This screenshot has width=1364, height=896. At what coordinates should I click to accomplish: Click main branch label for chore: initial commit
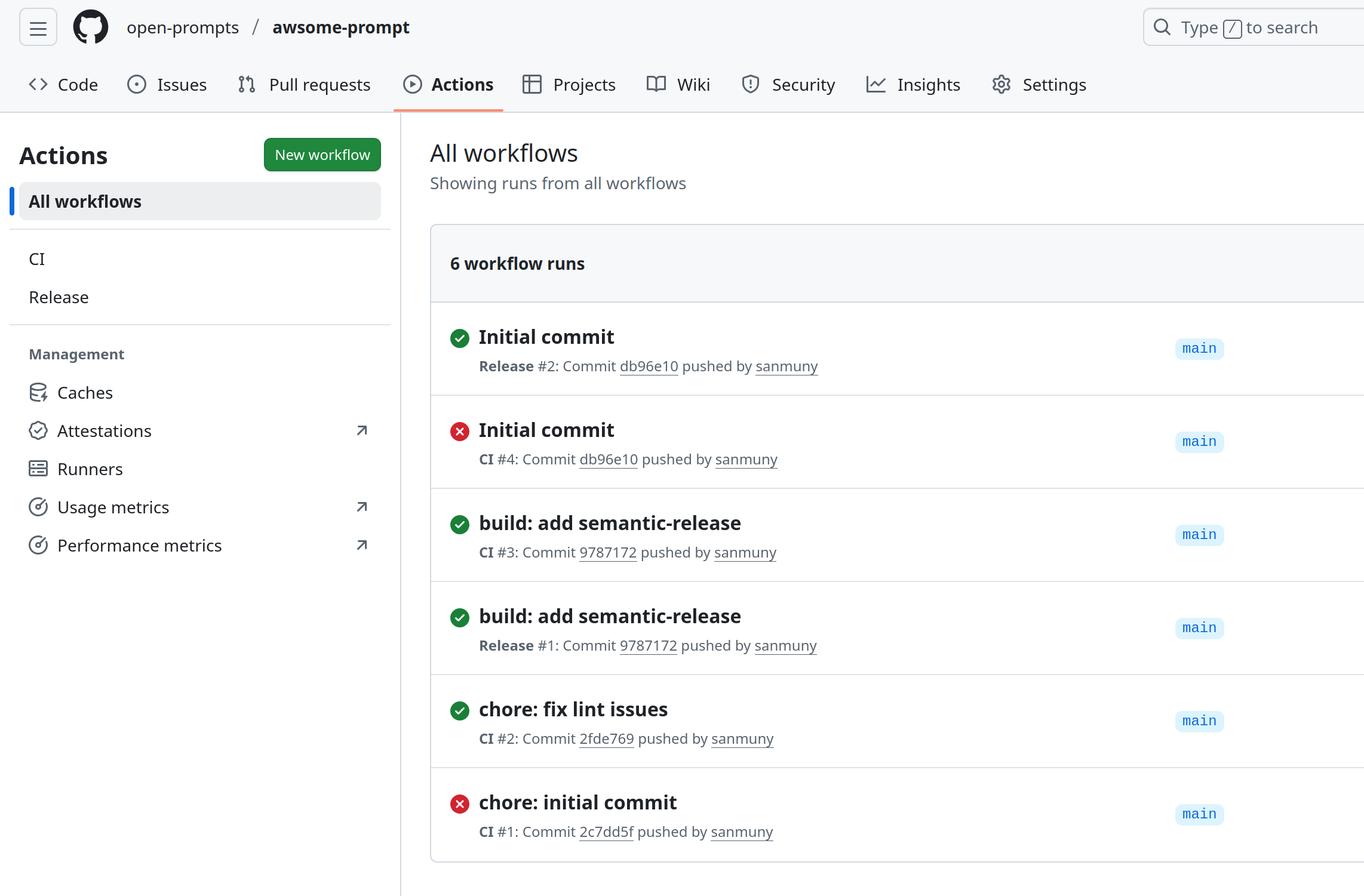[1199, 814]
